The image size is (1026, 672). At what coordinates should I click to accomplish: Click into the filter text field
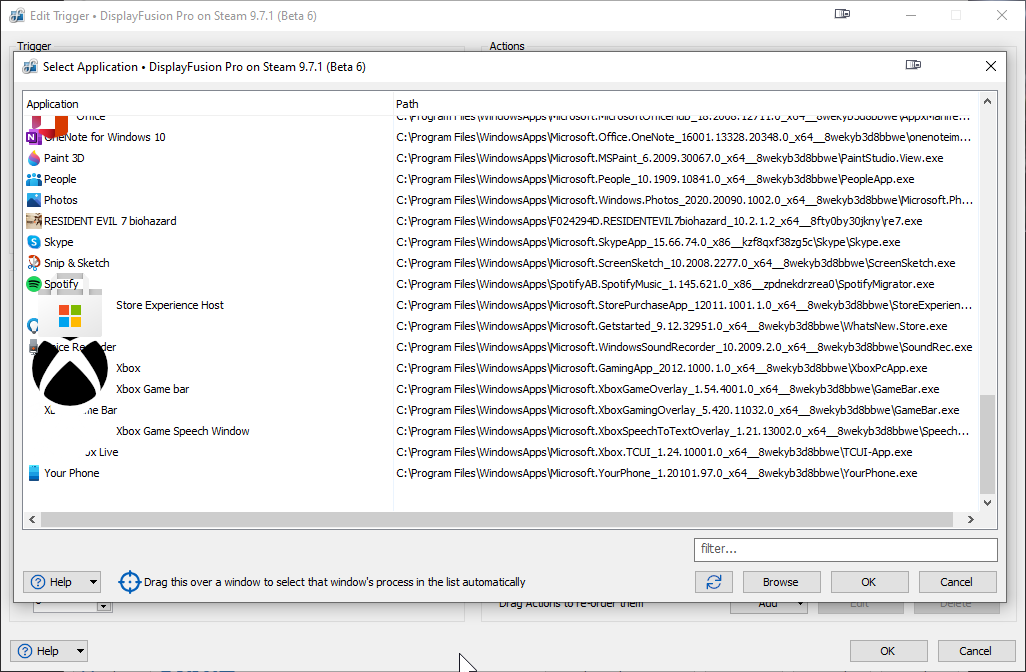click(845, 549)
